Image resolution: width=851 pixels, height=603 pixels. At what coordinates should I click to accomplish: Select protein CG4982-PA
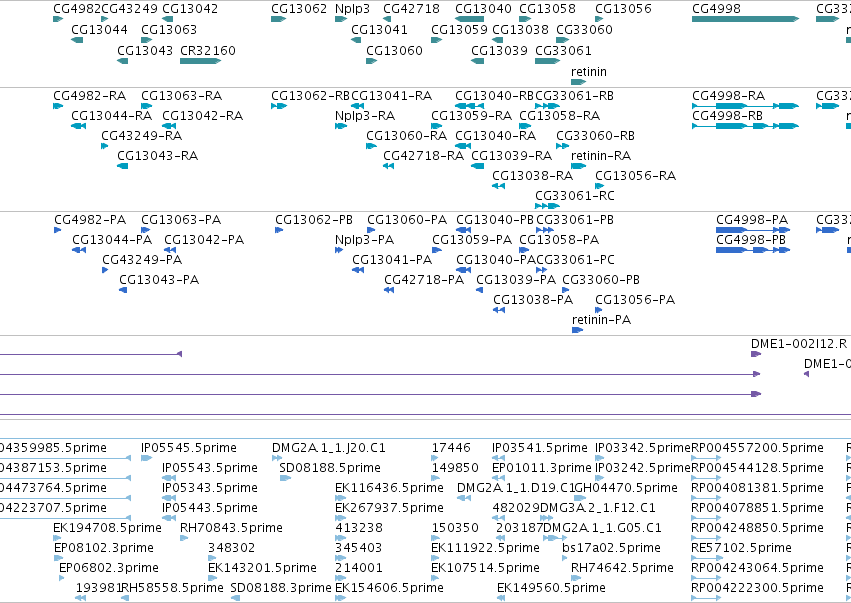pos(90,220)
